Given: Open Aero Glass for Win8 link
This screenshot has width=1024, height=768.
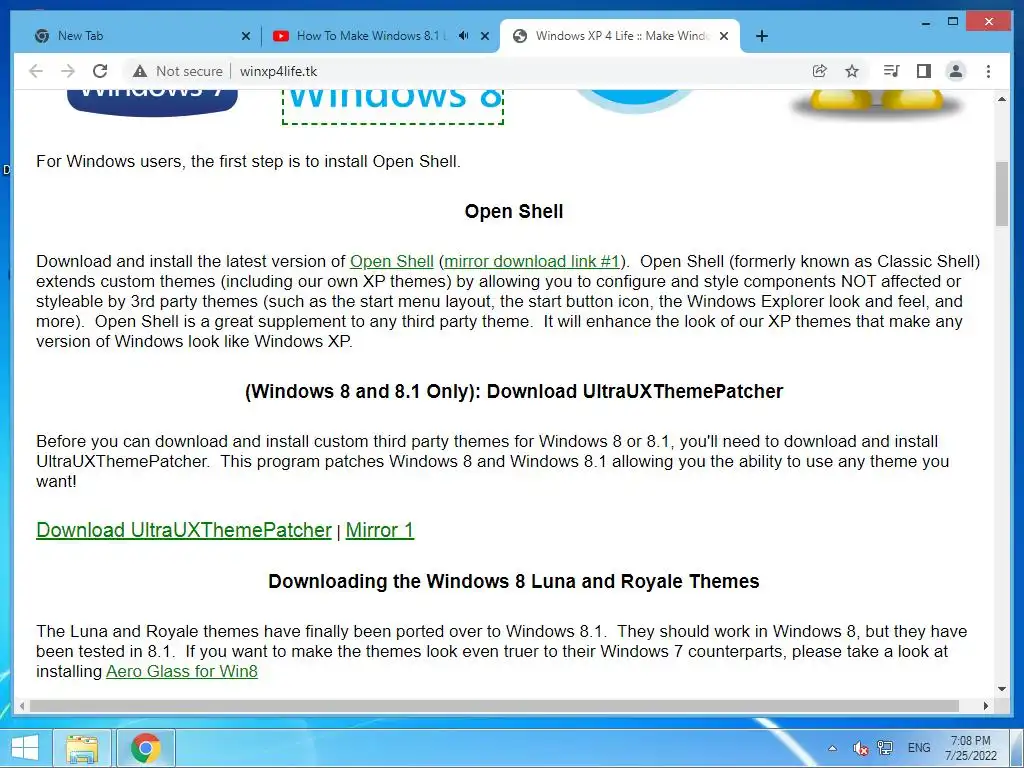Looking at the screenshot, I should click(x=182, y=671).
